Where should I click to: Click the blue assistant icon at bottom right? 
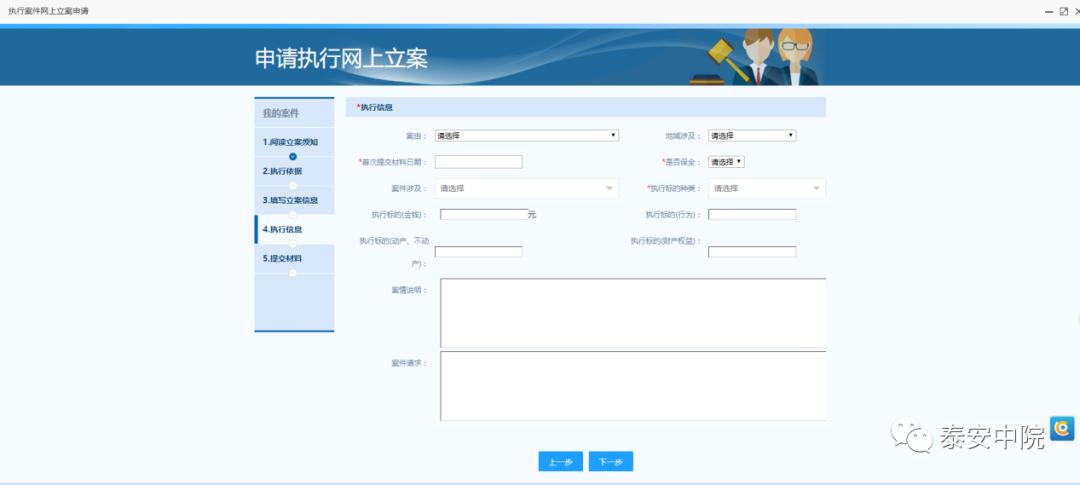coord(1063,429)
